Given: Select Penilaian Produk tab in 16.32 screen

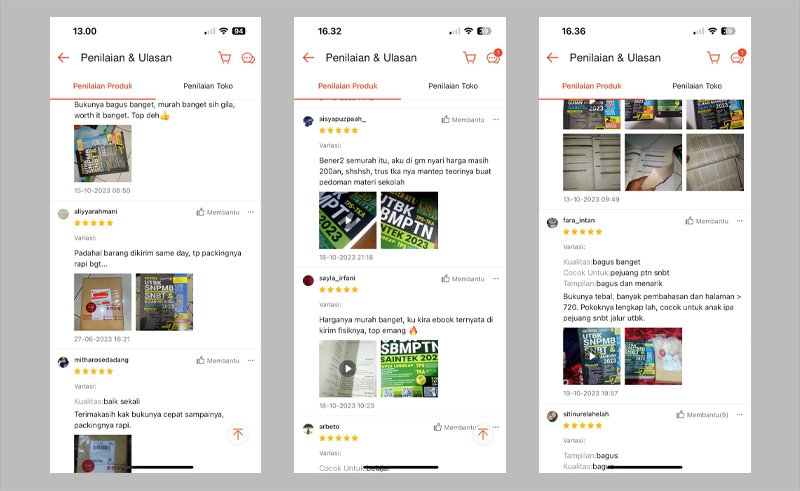Looking at the screenshot, I should pyautogui.click(x=348, y=86).
